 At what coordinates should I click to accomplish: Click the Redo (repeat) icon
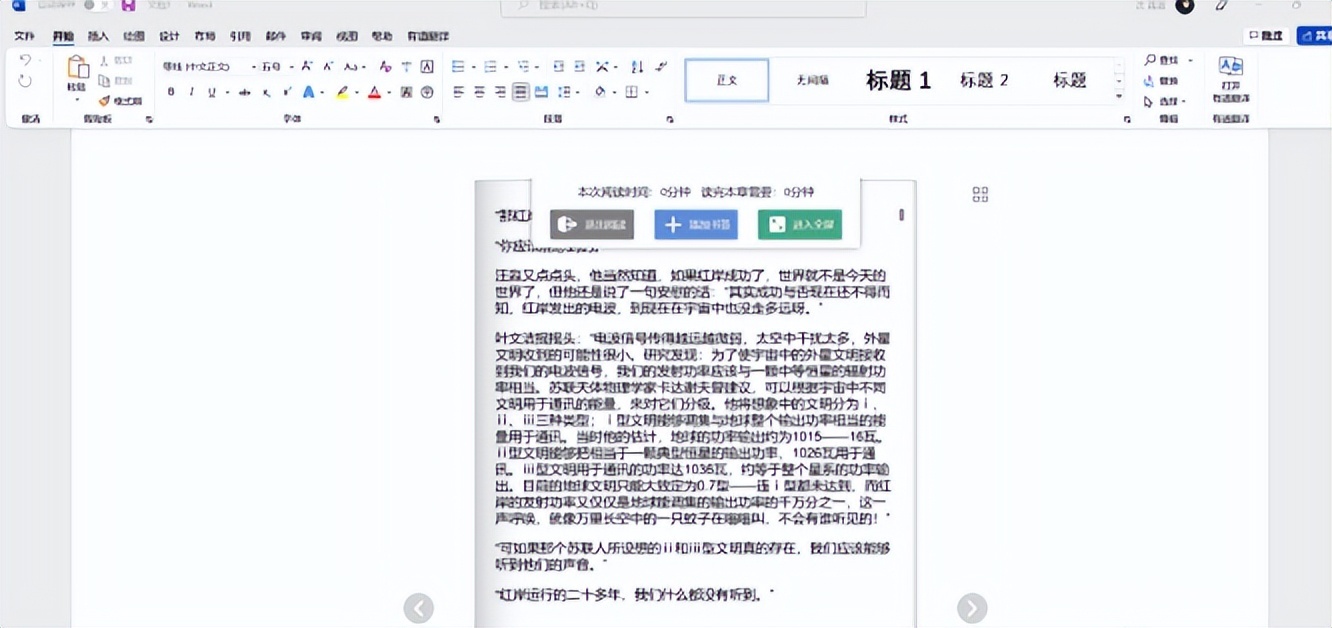[x=25, y=81]
